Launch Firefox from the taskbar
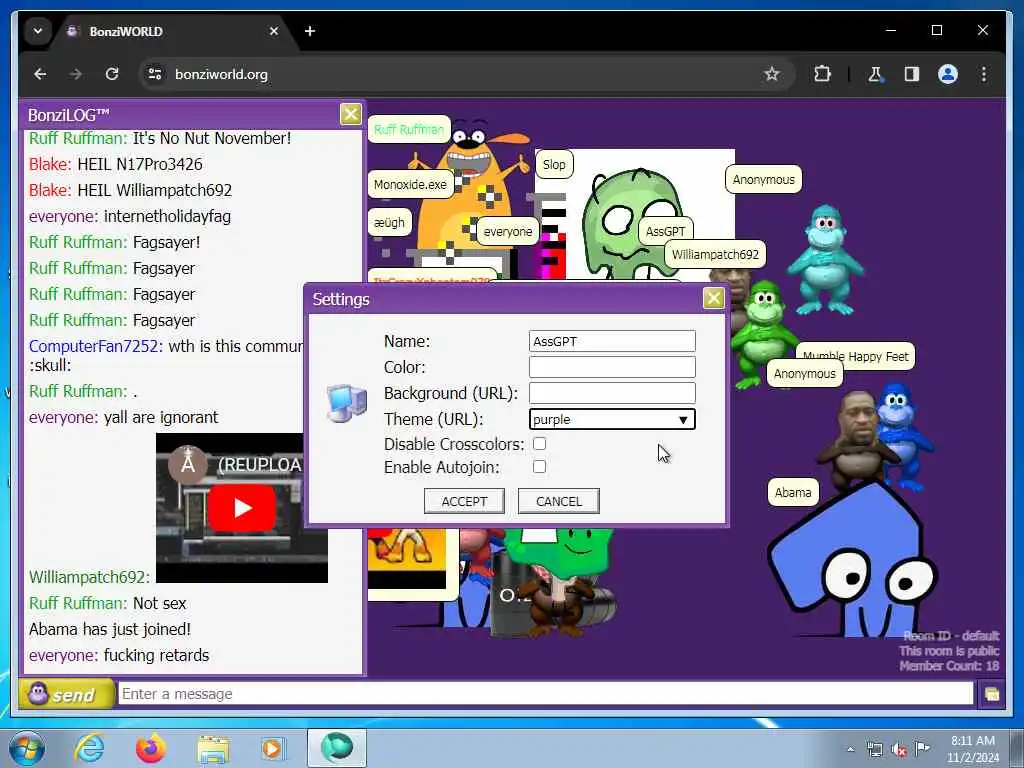Screen dimensions: 1024x768 150,748
